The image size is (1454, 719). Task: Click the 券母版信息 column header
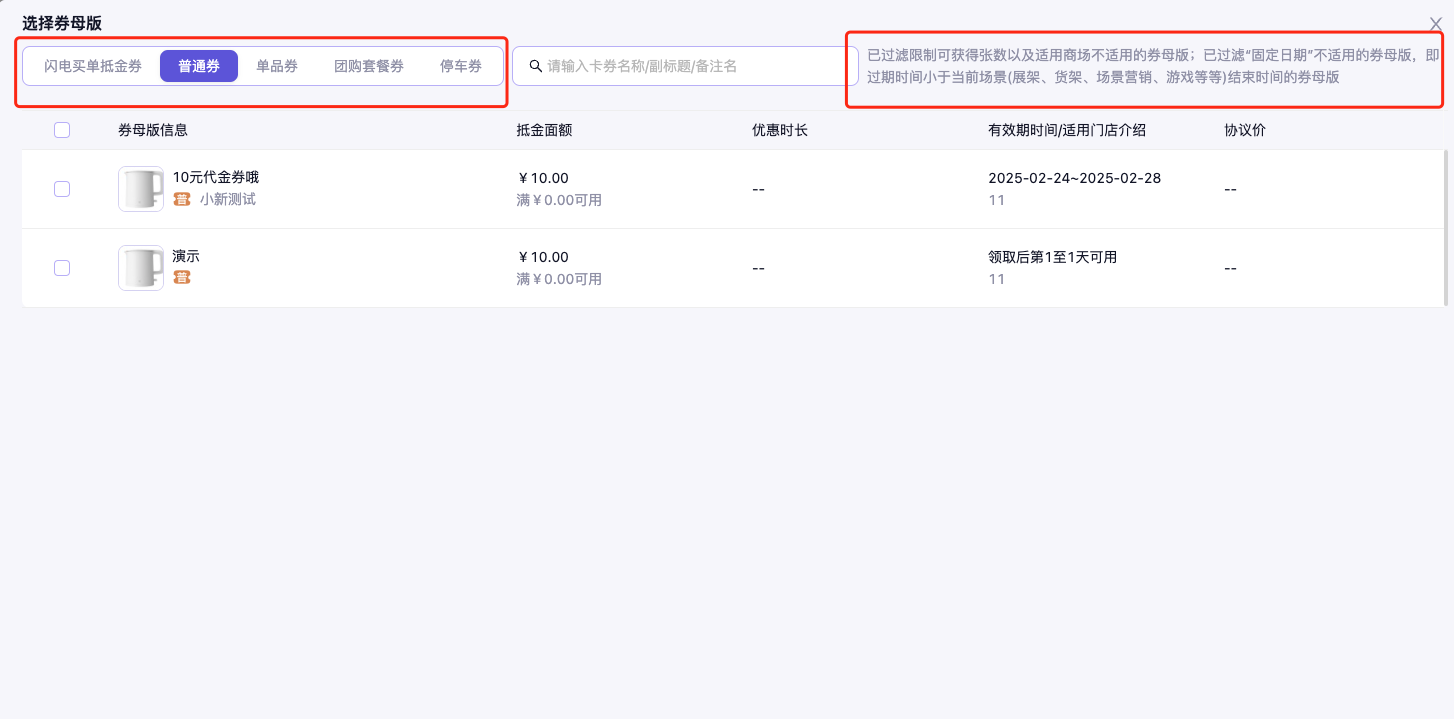(153, 130)
